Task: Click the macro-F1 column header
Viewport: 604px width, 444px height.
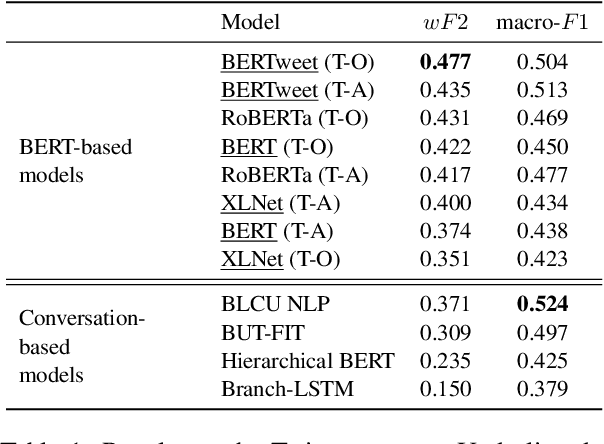Action: tap(542, 21)
